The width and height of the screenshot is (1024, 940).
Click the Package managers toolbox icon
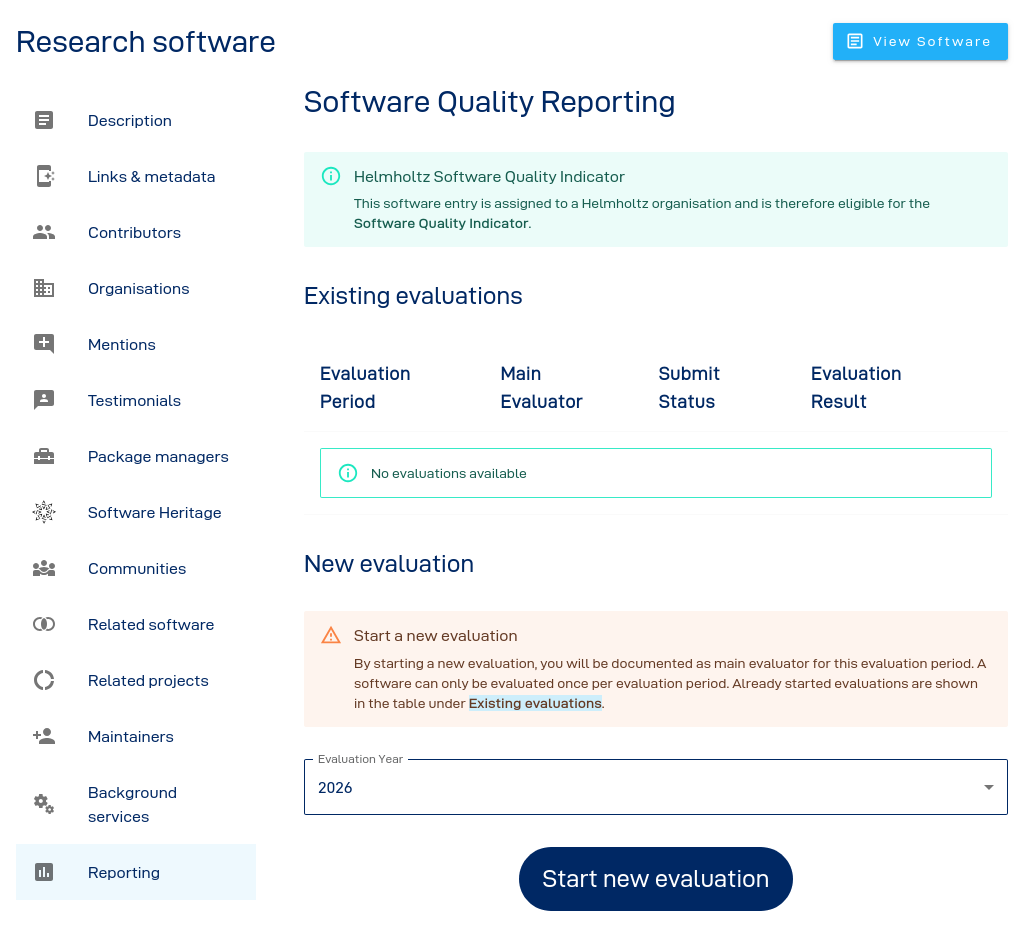(x=44, y=456)
